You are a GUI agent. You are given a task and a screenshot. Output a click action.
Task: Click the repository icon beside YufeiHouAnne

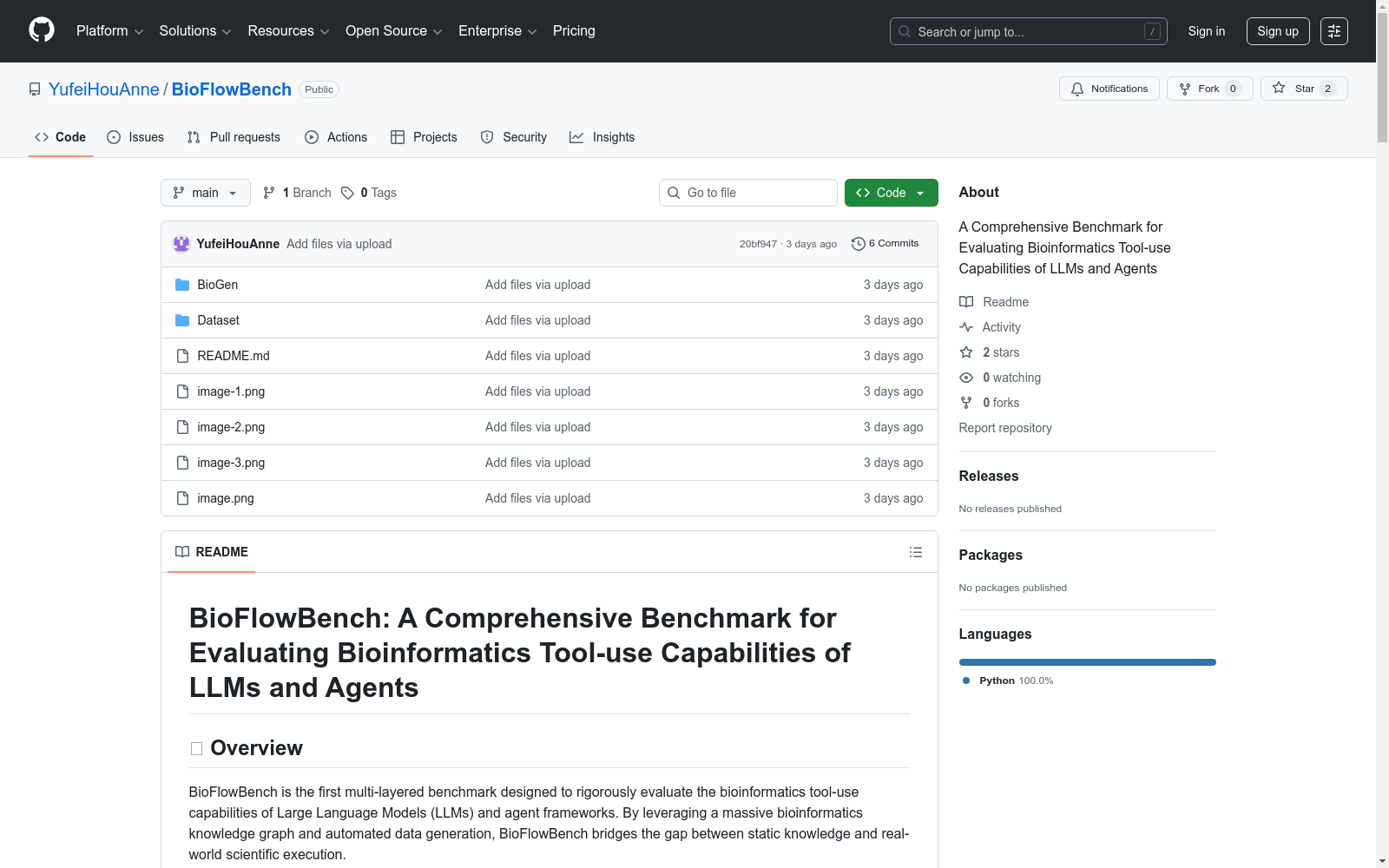pos(35,89)
